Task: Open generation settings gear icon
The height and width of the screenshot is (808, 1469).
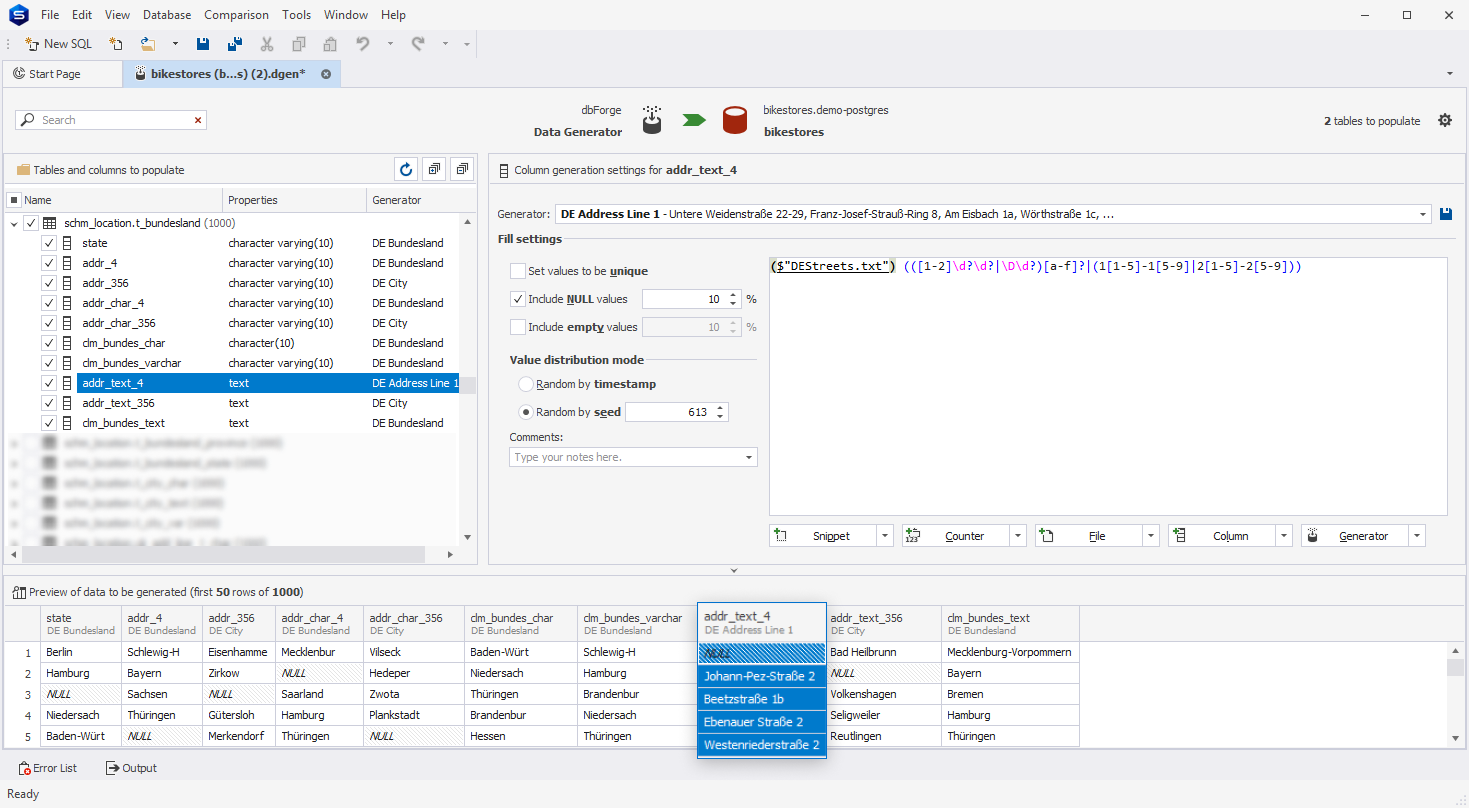Action: click(x=1445, y=120)
